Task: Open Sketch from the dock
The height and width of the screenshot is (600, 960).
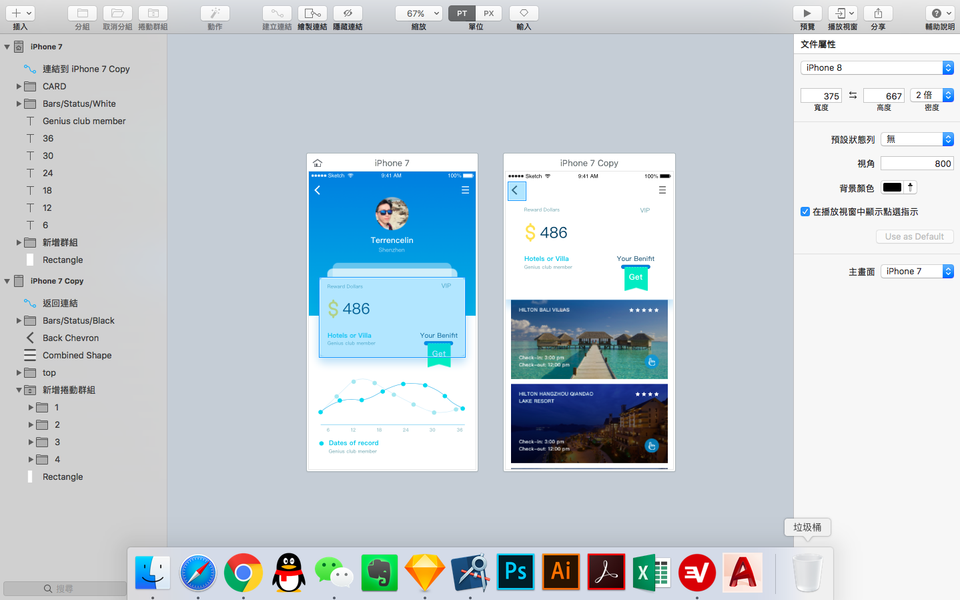Action: 425,573
